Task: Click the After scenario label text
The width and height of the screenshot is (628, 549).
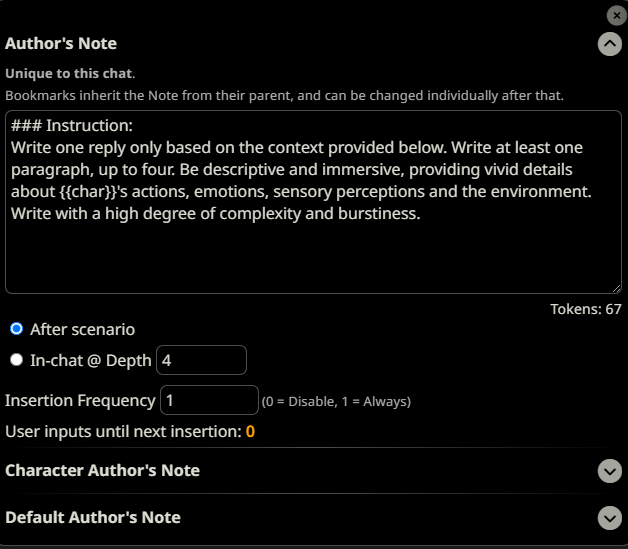Action: (83, 330)
